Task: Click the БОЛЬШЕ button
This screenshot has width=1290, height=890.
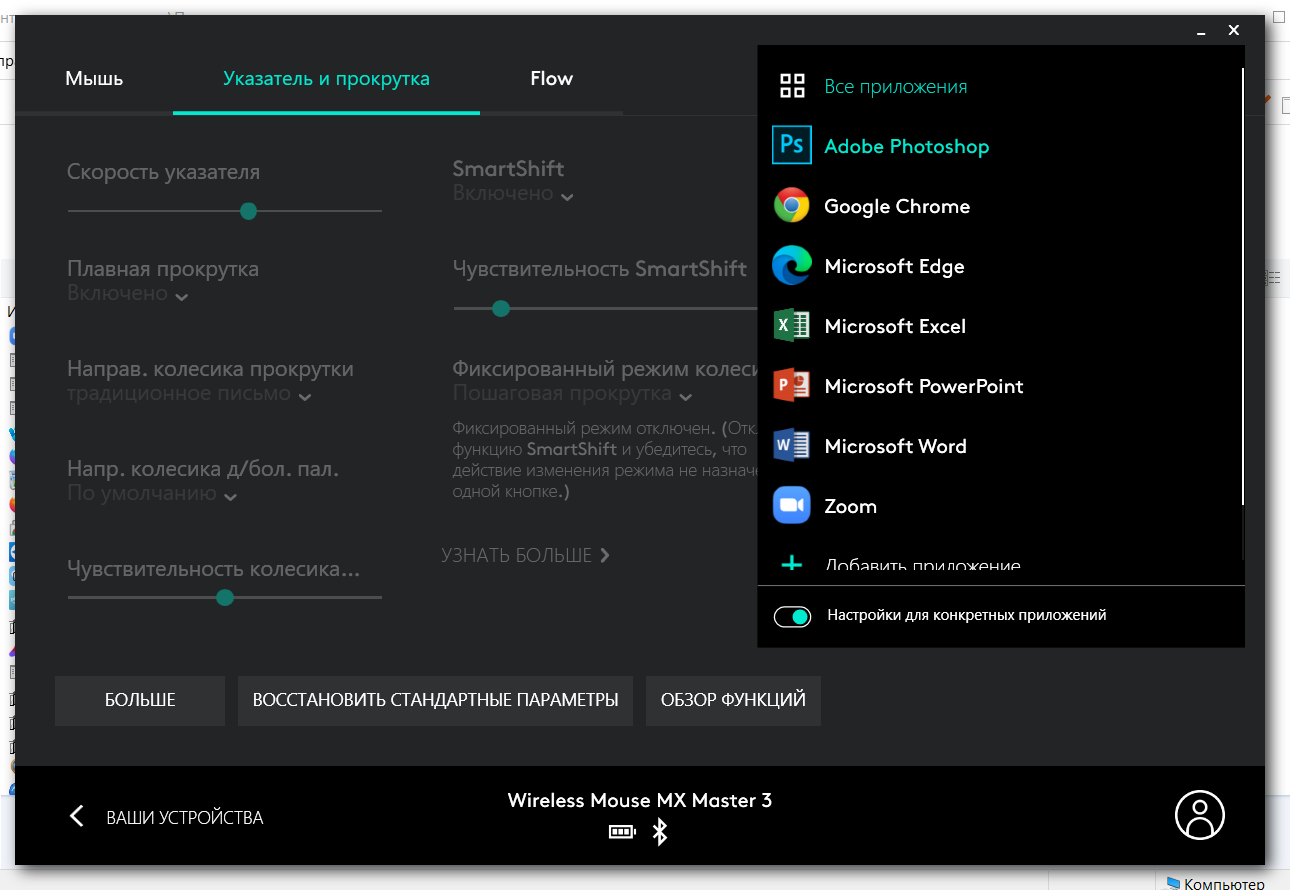Action: coord(140,700)
